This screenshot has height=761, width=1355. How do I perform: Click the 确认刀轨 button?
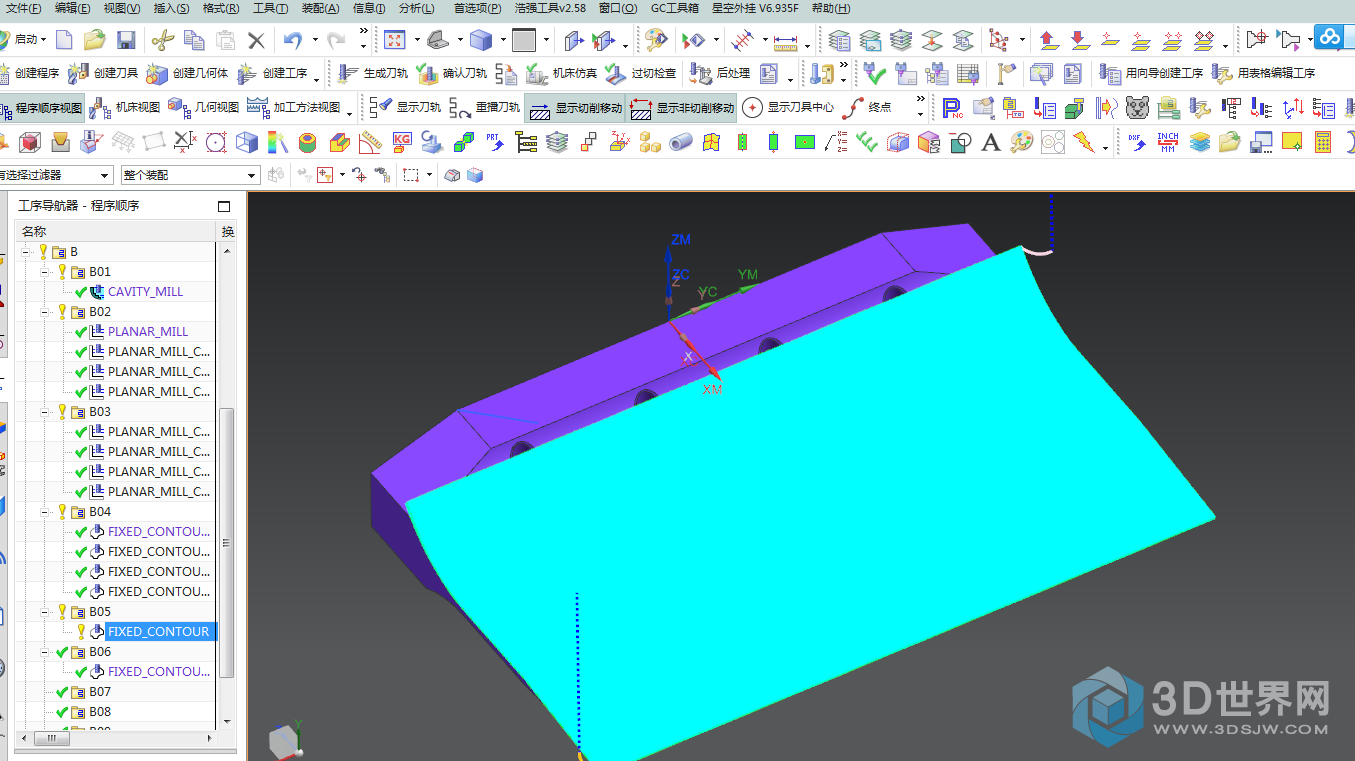(451, 74)
